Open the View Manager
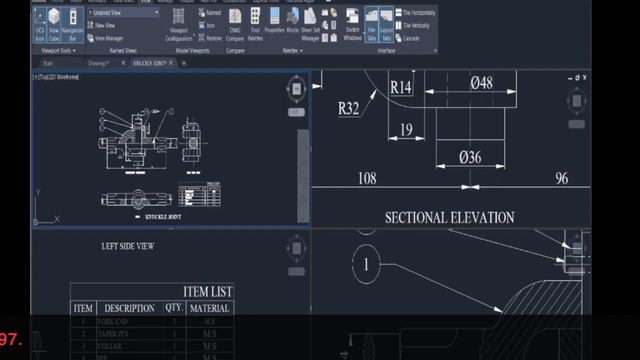The height and width of the screenshot is (360, 640). tap(105, 38)
